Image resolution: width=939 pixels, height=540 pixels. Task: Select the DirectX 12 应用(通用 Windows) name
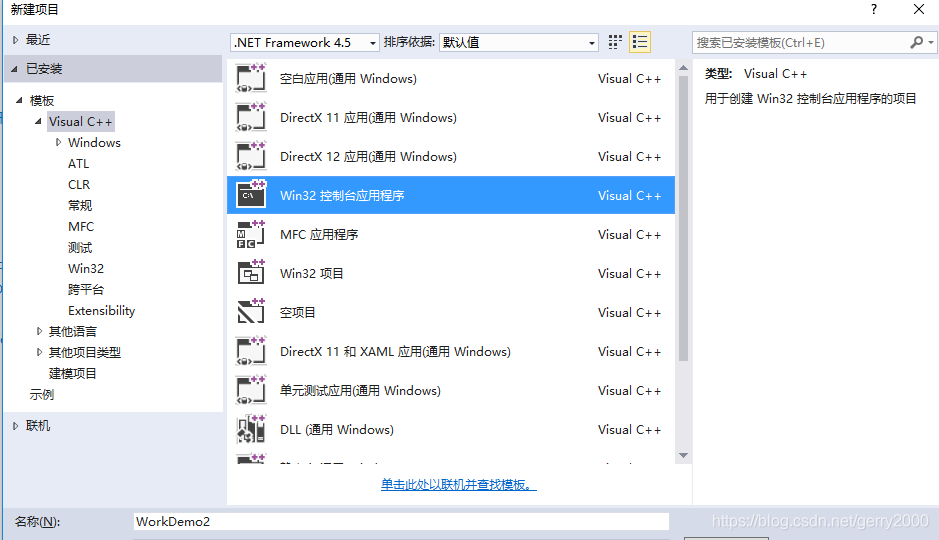[368, 156]
